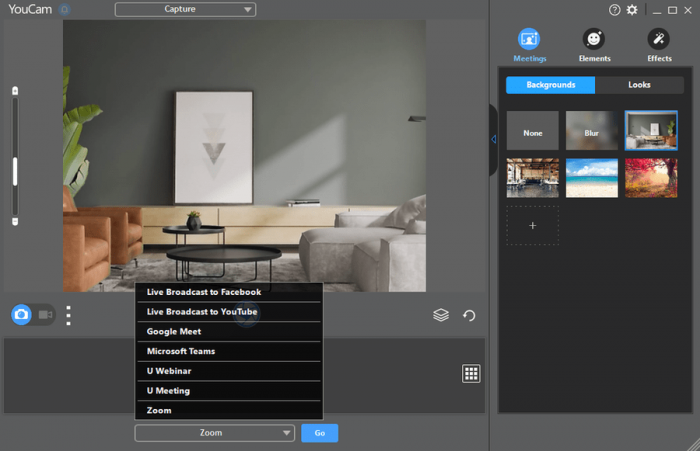Collapse the Zoom meeting app dropdown
This screenshot has width=700, height=451.
[214, 433]
